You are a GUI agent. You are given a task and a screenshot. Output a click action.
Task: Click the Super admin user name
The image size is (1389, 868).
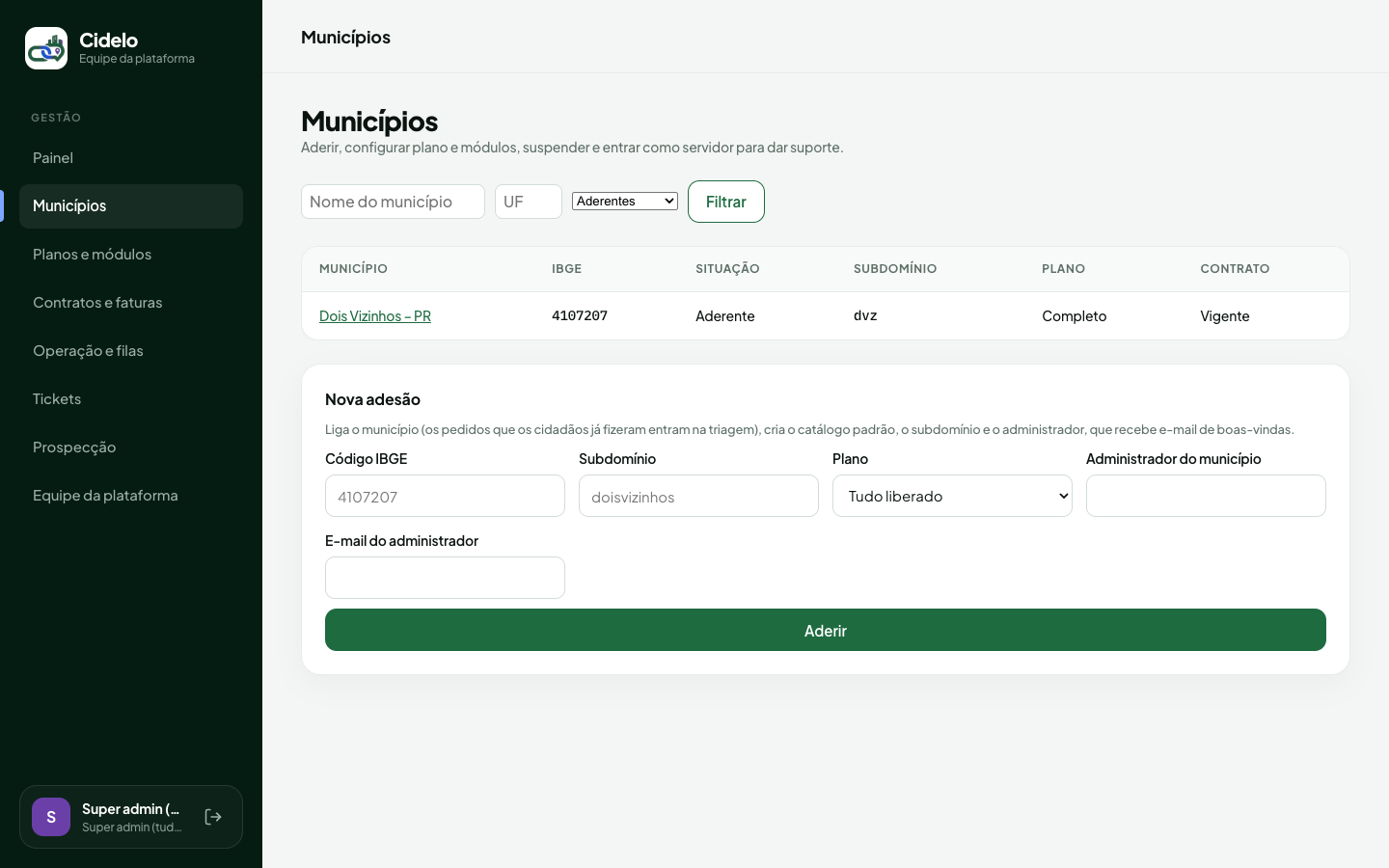coord(131,809)
